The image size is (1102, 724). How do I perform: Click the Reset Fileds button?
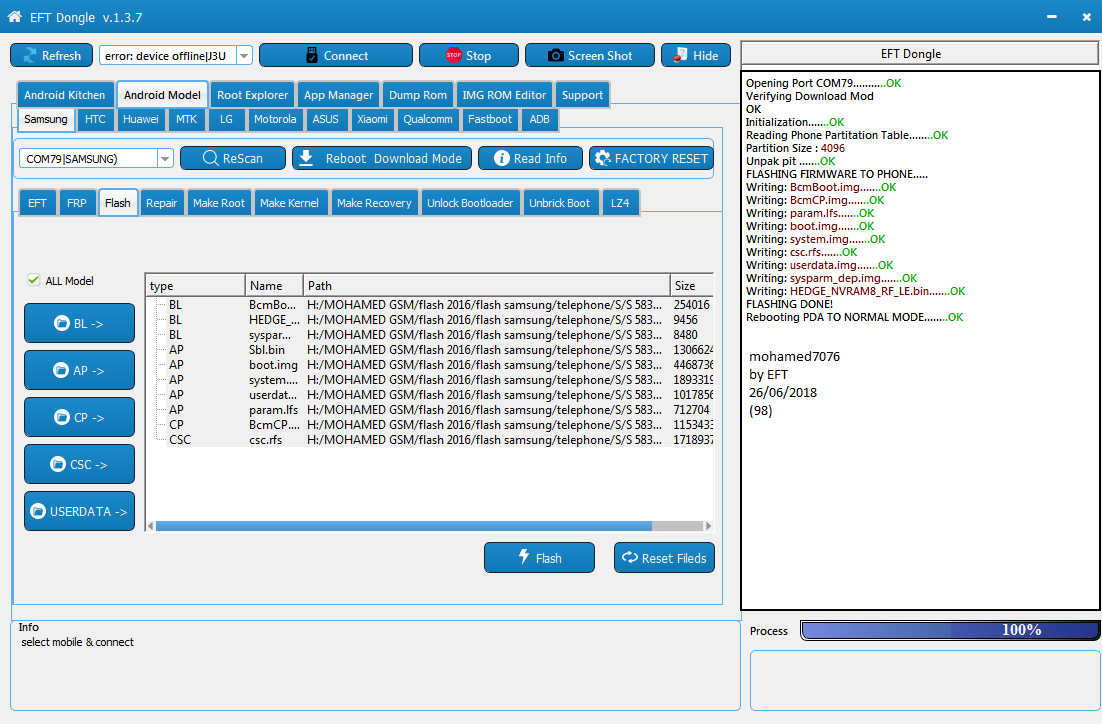[664, 557]
